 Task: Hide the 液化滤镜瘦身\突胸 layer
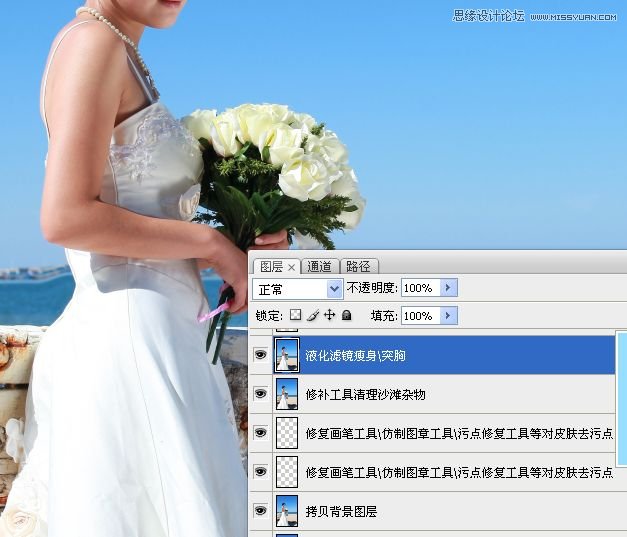point(261,355)
